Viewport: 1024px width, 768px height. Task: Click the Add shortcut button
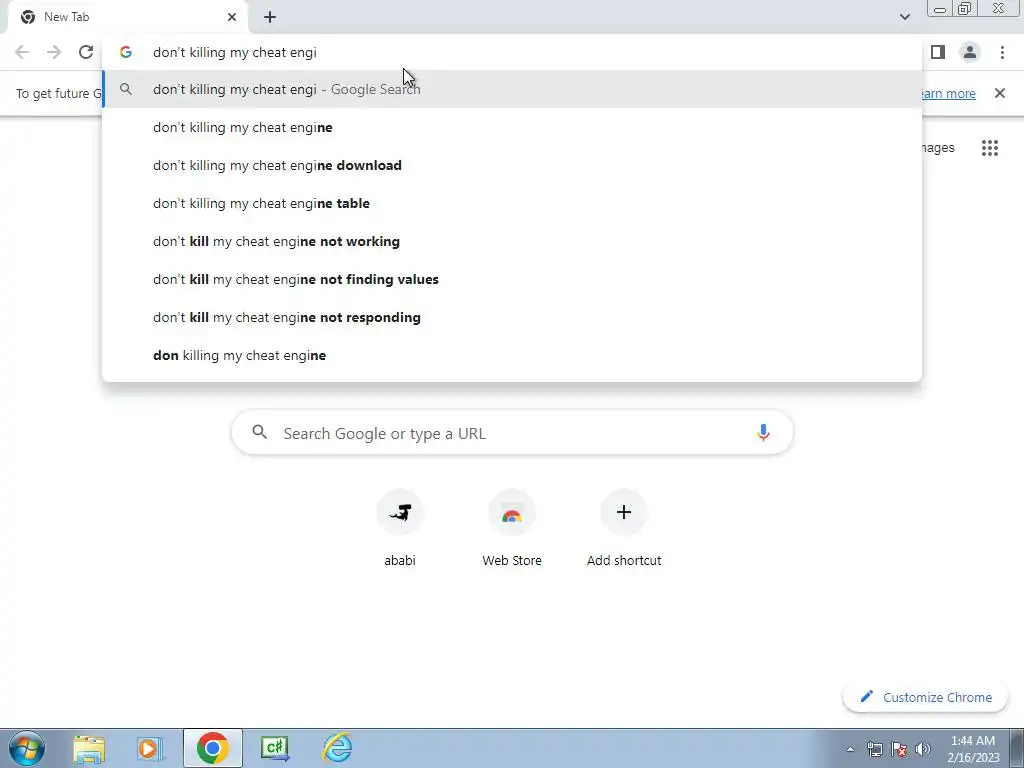624,529
